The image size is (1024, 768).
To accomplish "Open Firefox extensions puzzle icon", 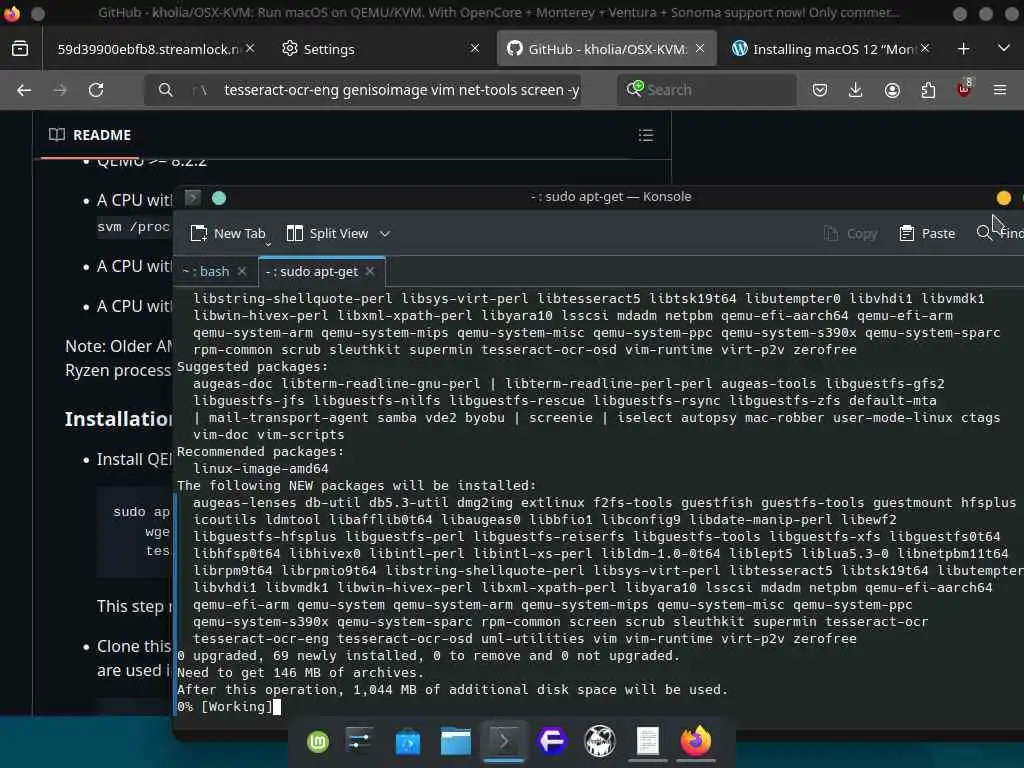I will tap(928, 90).
